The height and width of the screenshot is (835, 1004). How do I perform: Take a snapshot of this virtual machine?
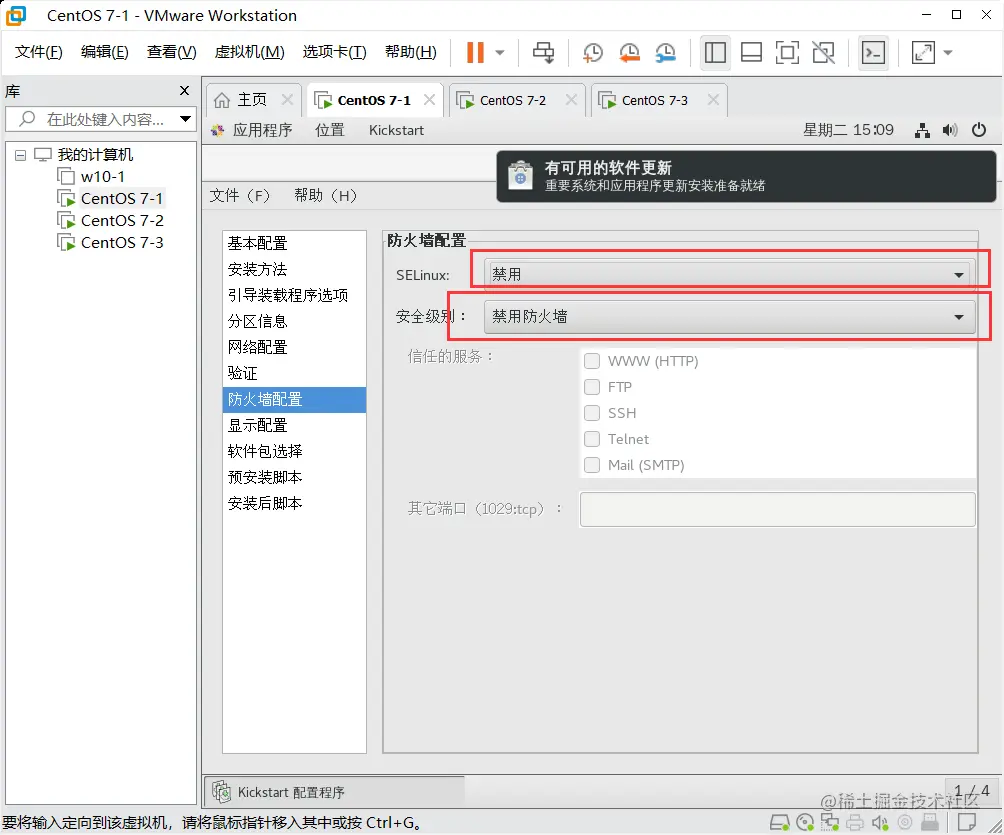593,53
